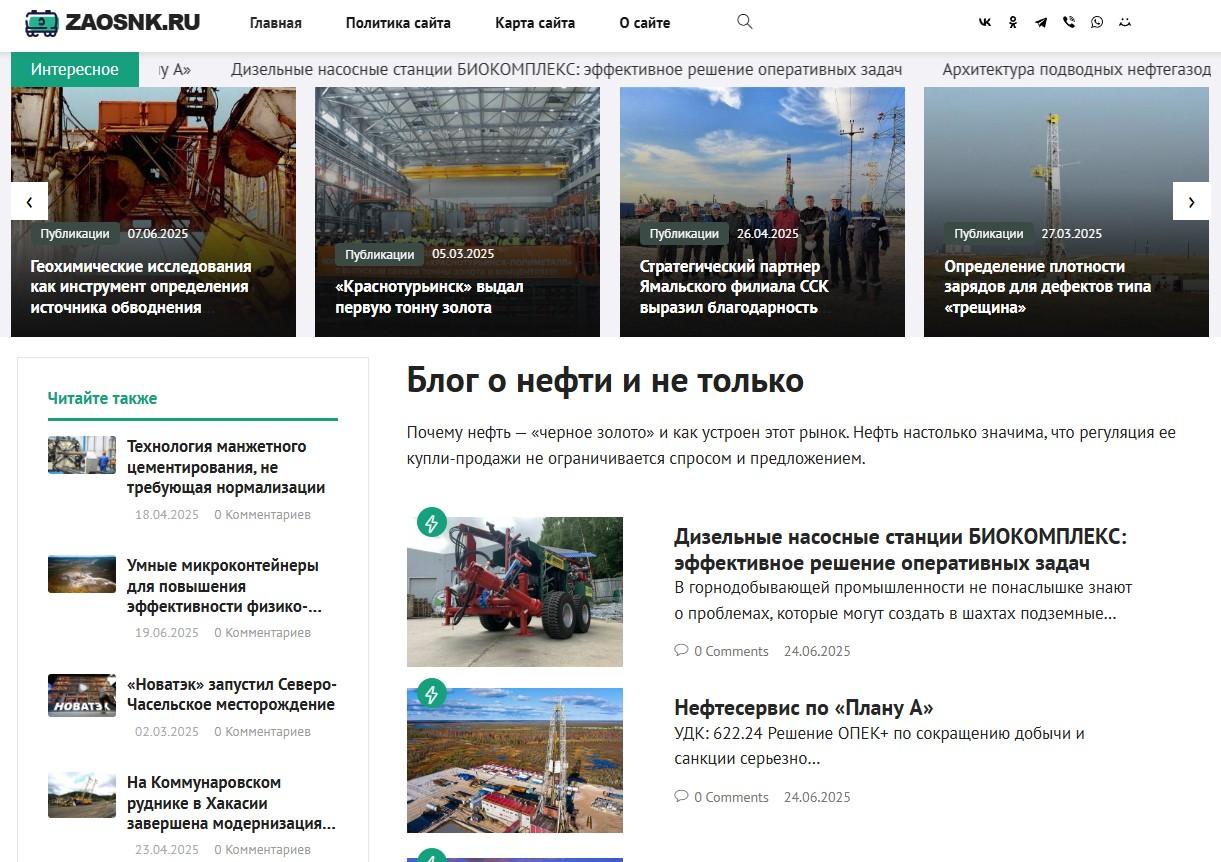This screenshot has width=1221, height=862.
Task: Click the Читайте также sidebar heading
Action: click(x=102, y=398)
